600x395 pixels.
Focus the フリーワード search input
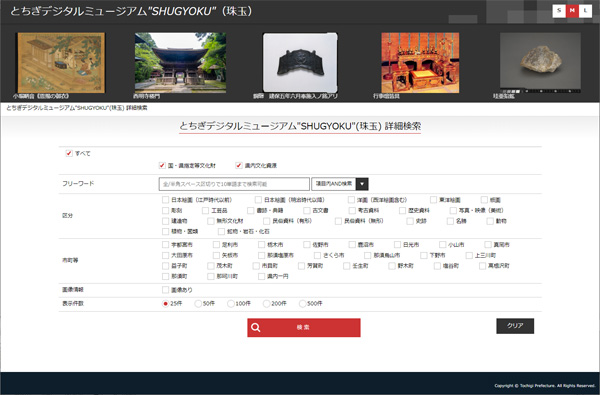point(234,184)
